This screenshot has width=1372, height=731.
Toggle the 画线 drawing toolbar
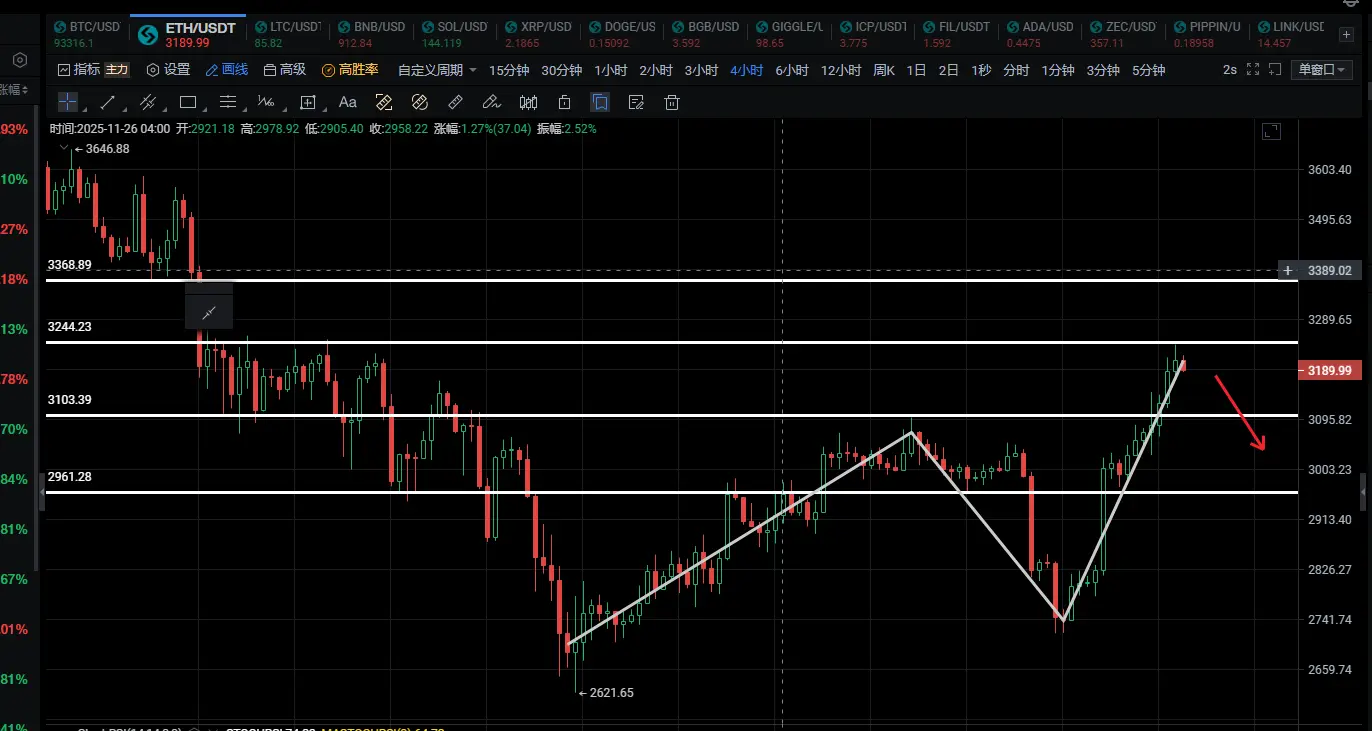pyautogui.click(x=227, y=70)
